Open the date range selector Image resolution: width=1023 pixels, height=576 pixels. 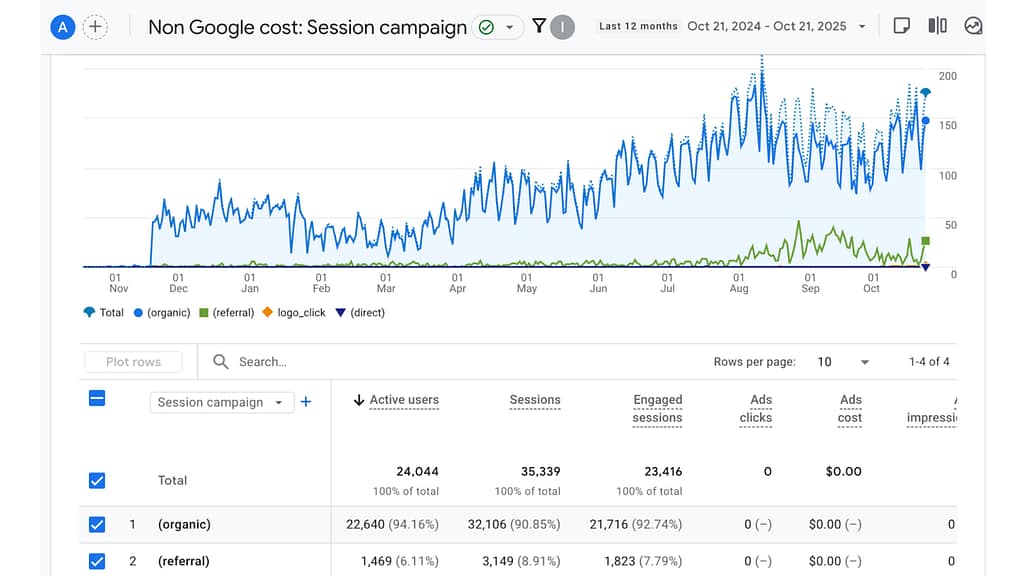point(770,27)
